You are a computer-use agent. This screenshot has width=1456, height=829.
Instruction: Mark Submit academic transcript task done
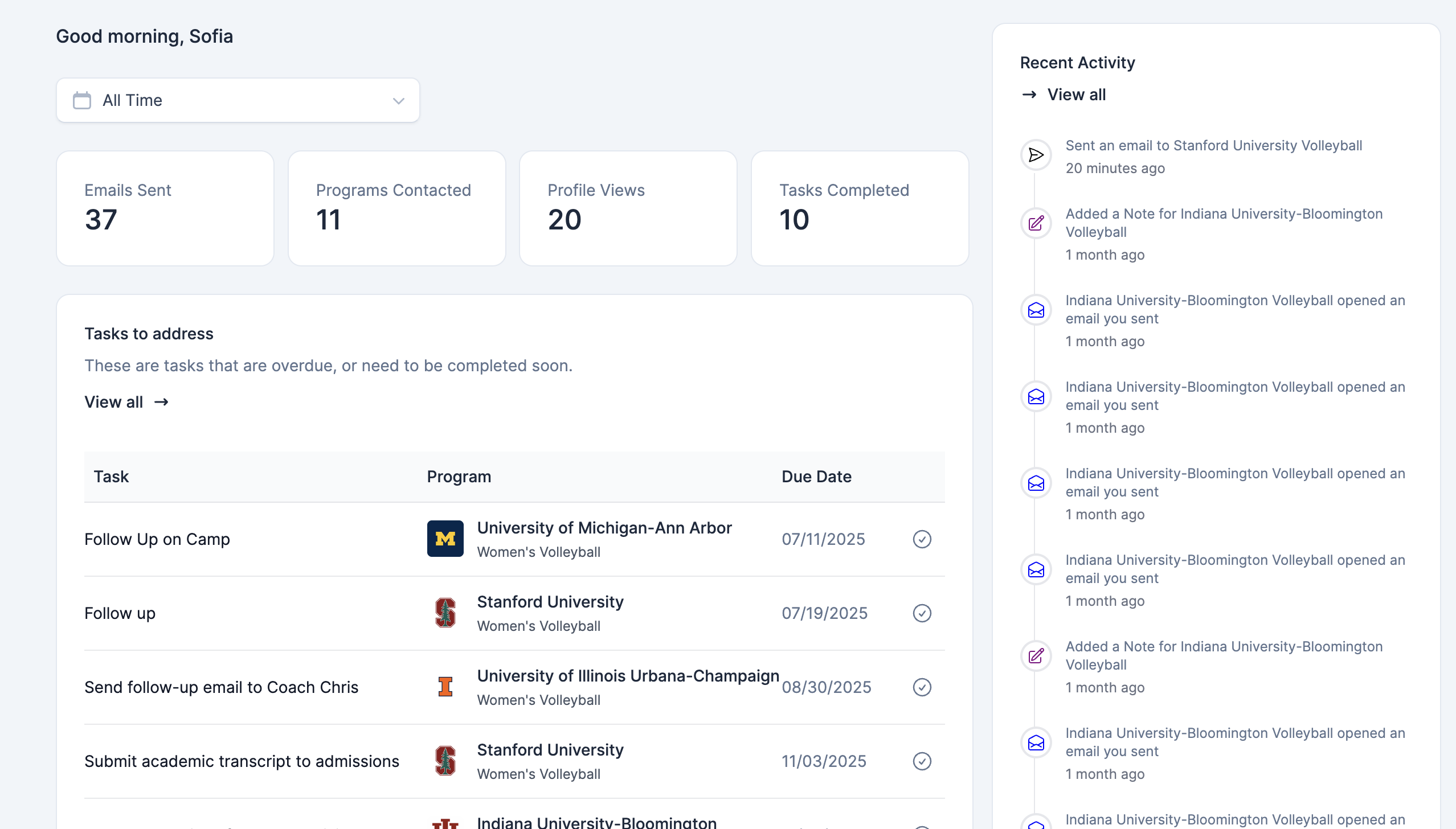tap(922, 761)
